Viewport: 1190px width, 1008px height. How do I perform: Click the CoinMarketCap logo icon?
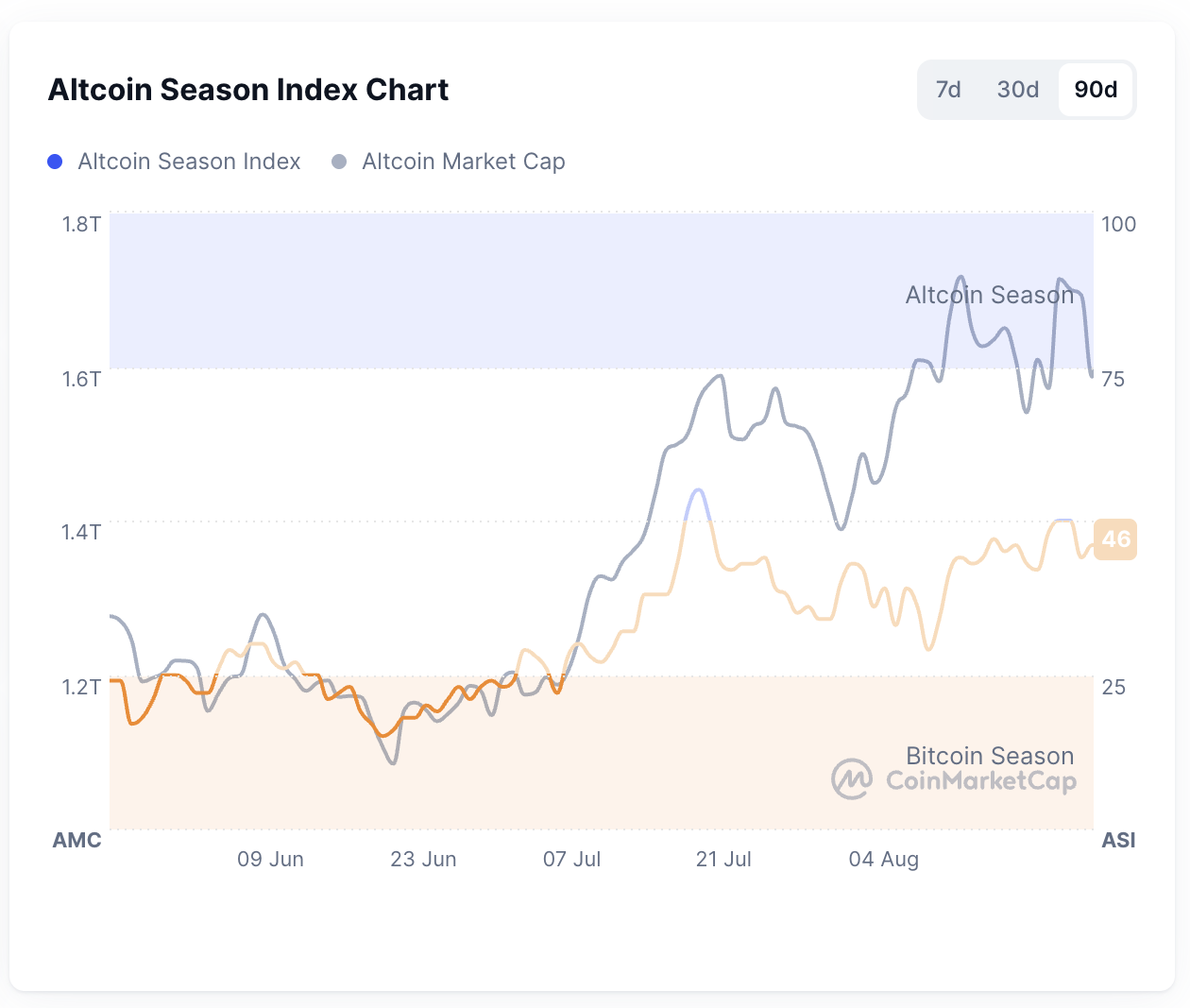[x=852, y=779]
